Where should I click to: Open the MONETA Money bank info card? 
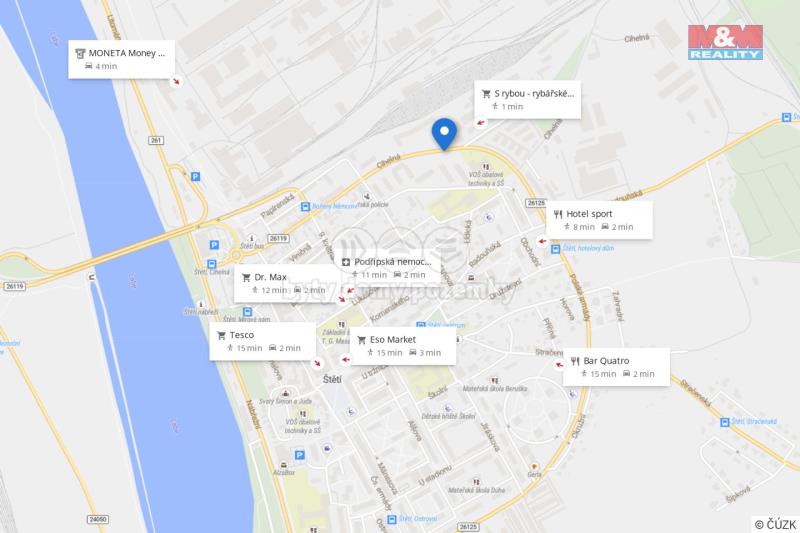click(x=121, y=59)
